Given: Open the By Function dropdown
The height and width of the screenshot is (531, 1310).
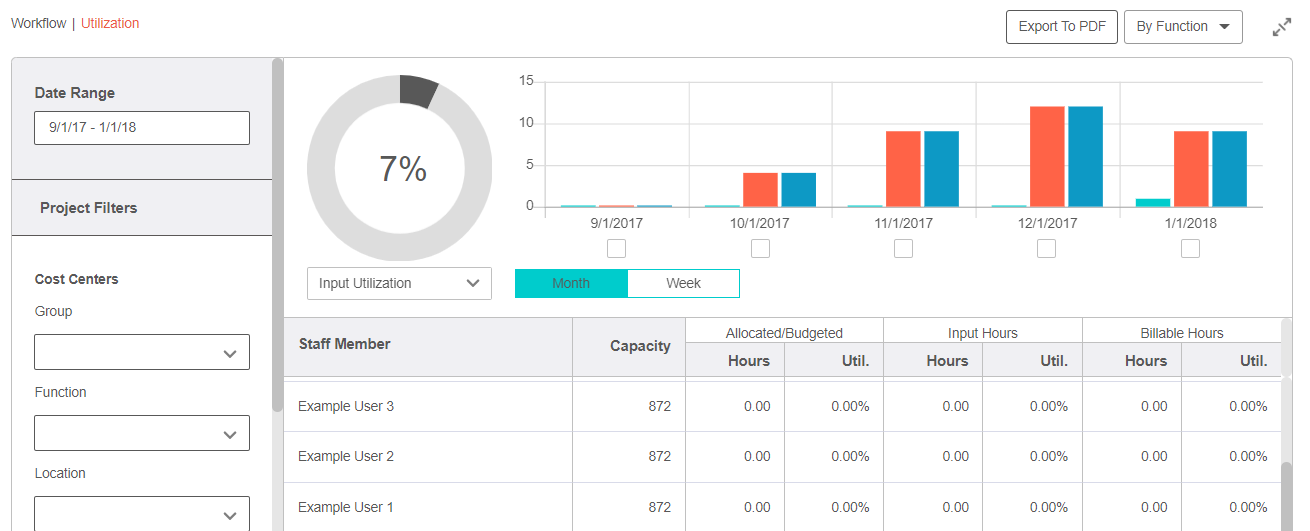Looking at the screenshot, I should (1183, 27).
